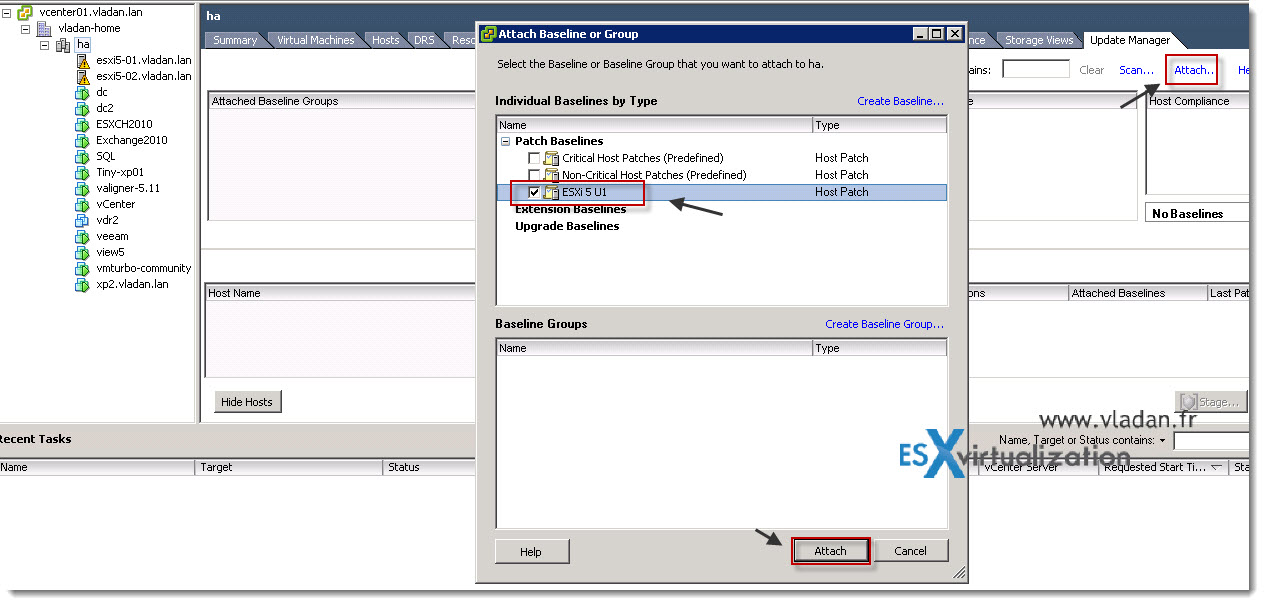Click the Attached Baselines column header

click(x=1136, y=293)
